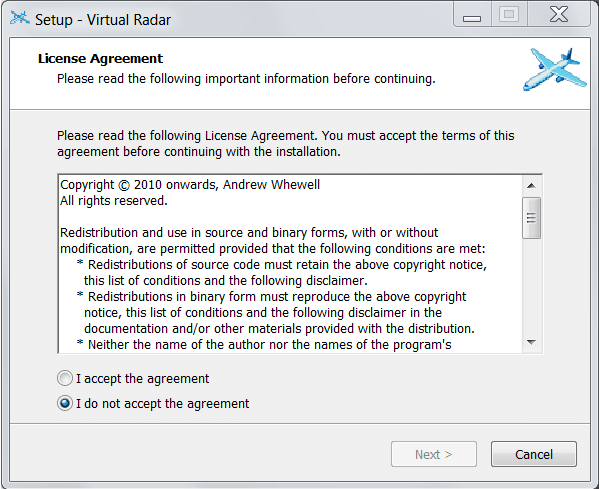Click the 'Setup - Virtual Radar' title text
This screenshot has width=599, height=489.
coord(103,19)
